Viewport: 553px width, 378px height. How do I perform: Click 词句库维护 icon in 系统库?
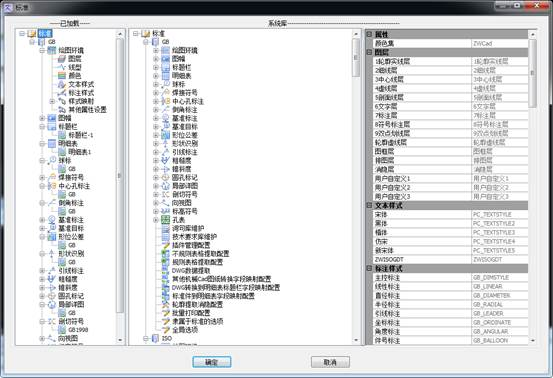pos(165,228)
